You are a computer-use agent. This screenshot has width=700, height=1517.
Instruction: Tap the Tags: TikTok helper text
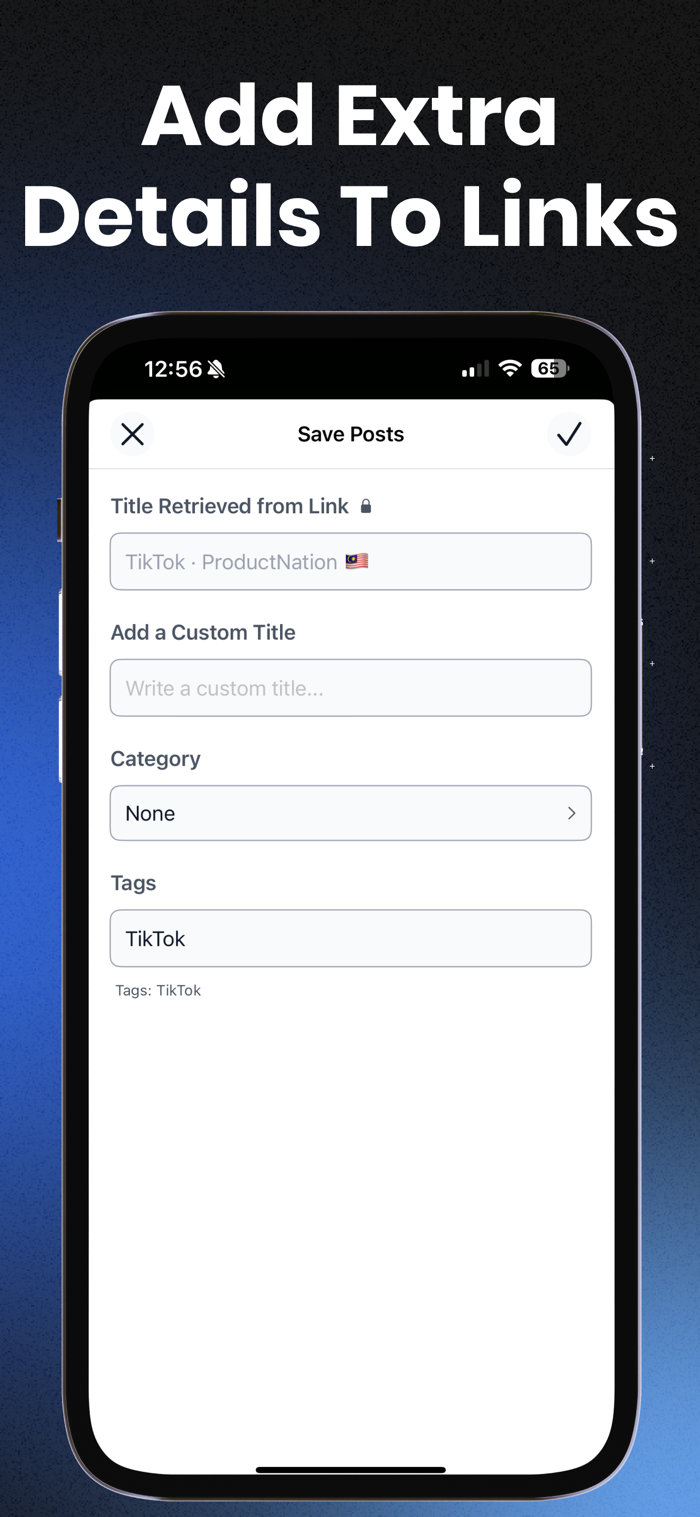tap(158, 990)
